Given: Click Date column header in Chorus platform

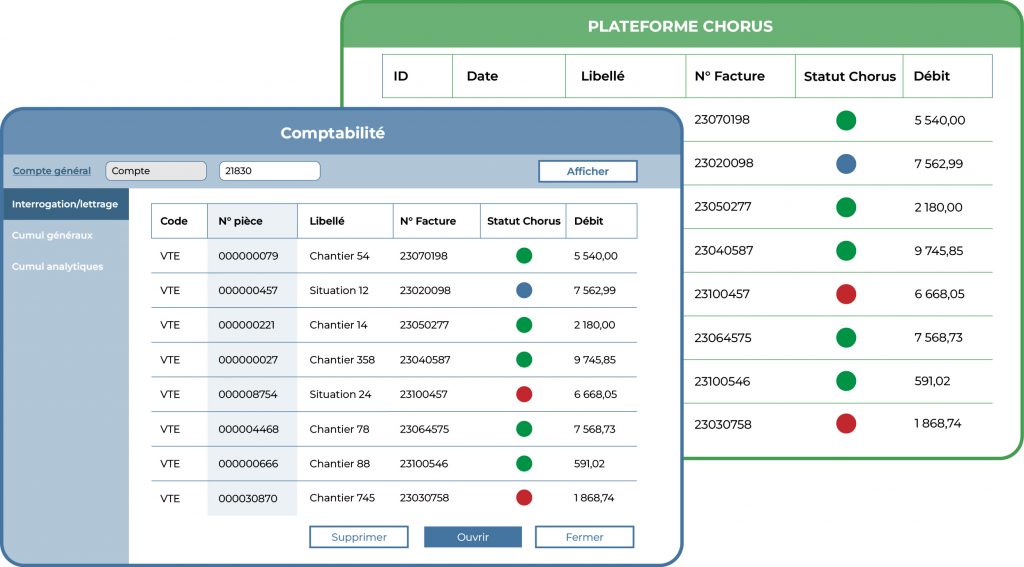Looking at the screenshot, I should tap(509, 76).
